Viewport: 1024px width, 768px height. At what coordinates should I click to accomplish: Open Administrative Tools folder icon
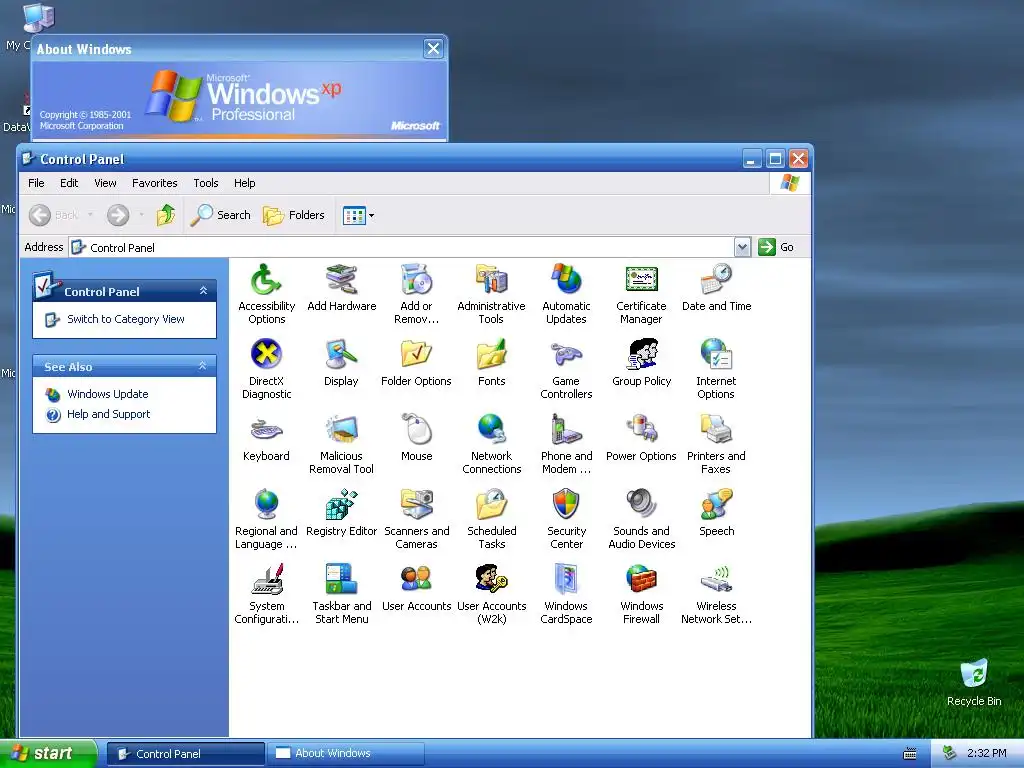pos(492,280)
